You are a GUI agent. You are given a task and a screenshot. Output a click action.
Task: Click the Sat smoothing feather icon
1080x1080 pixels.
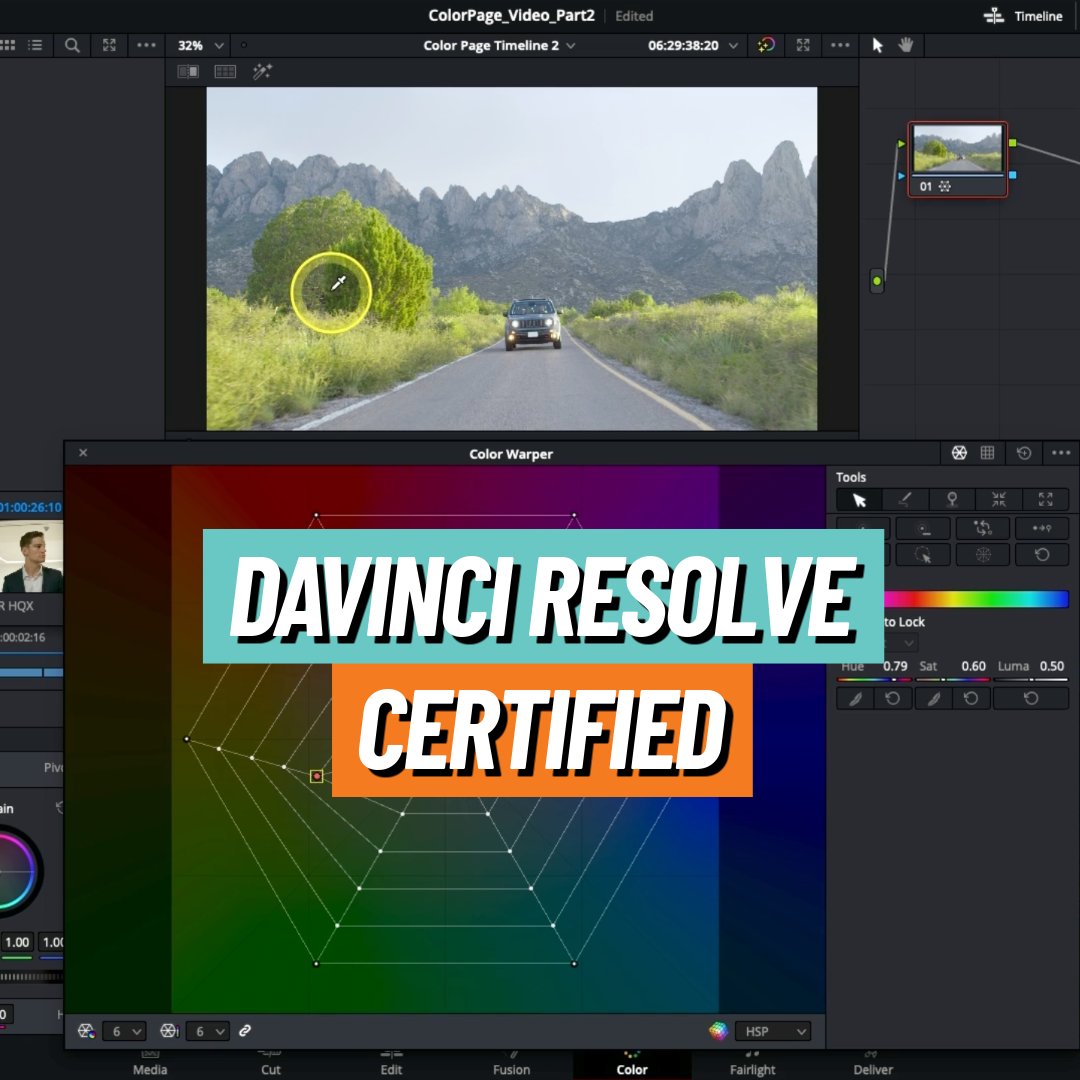pos(933,698)
